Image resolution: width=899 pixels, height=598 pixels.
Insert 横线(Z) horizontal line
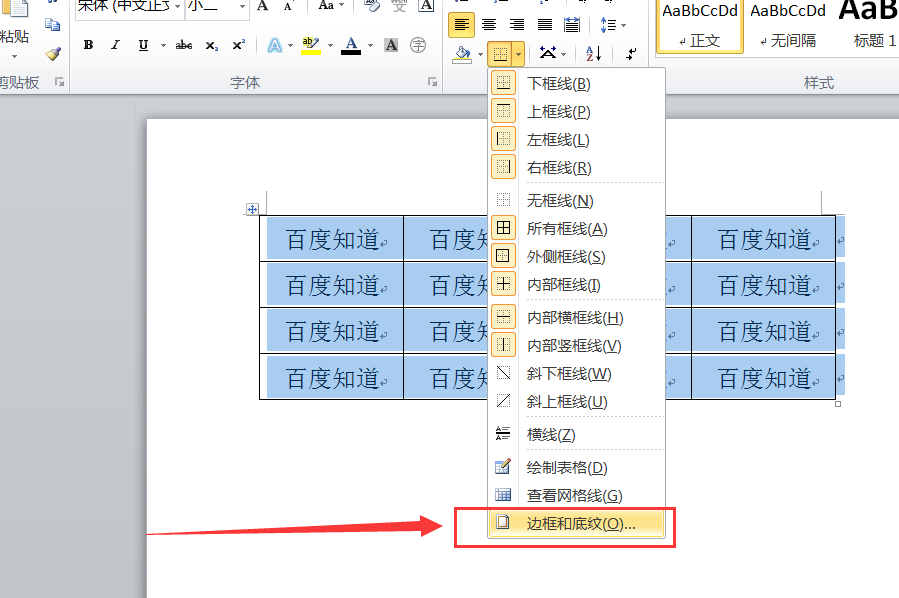[577, 435]
